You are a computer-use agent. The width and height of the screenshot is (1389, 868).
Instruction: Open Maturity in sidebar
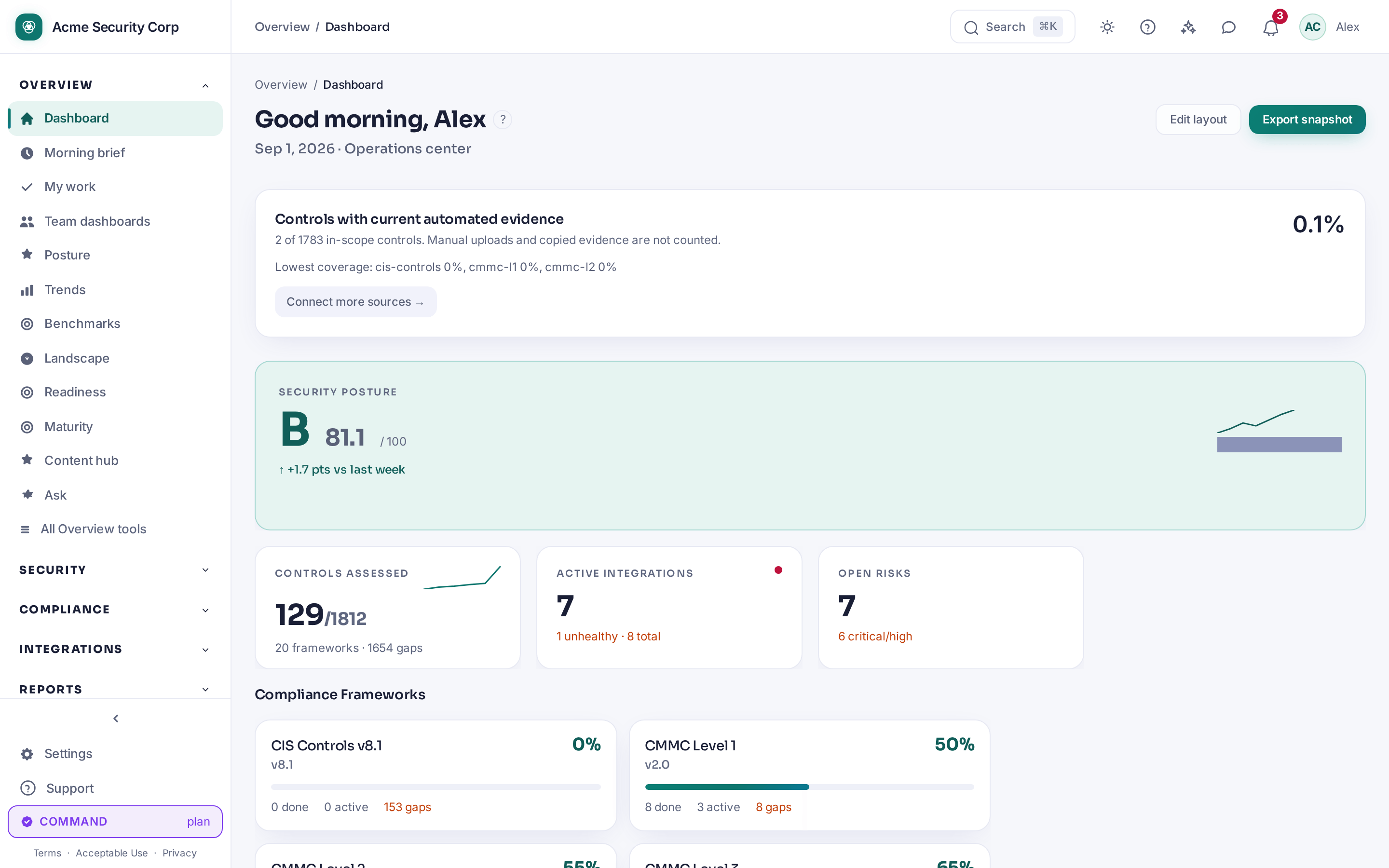115,427
